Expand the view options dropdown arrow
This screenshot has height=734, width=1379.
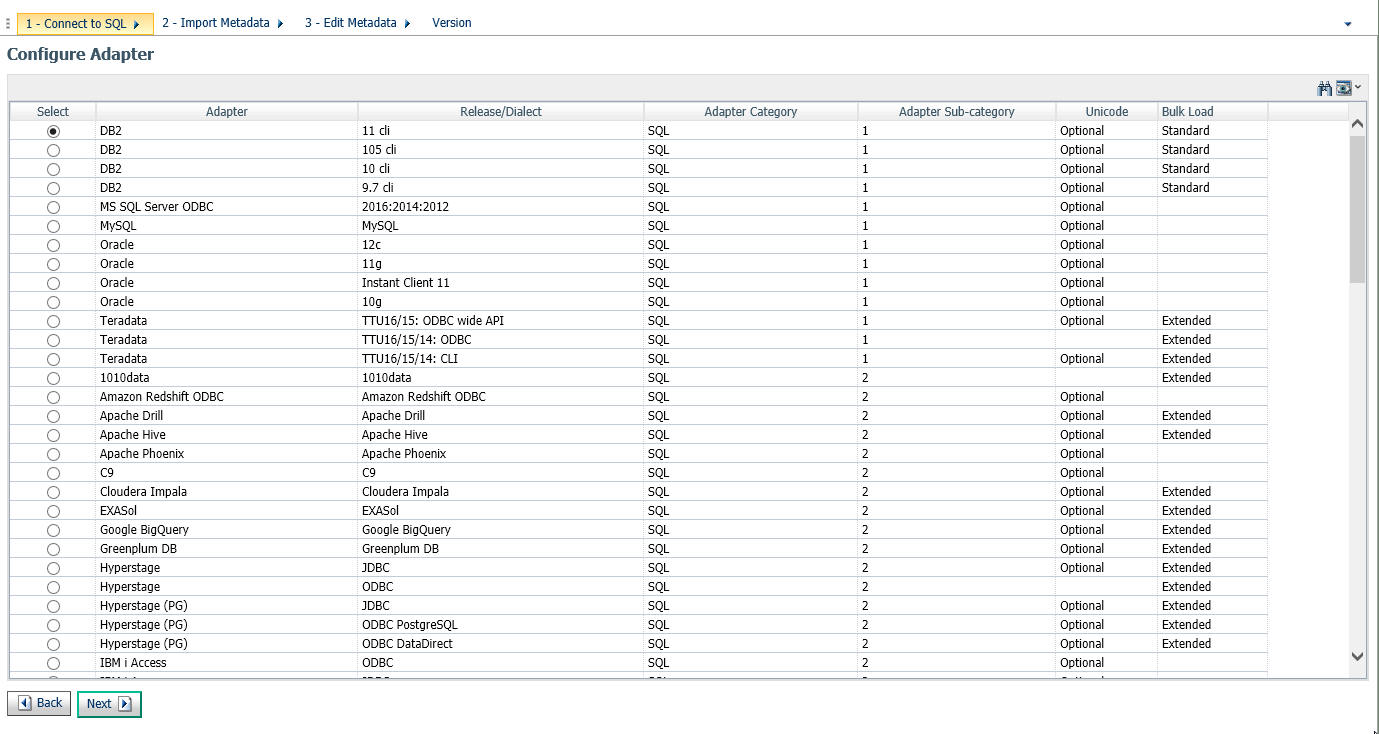tap(1358, 88)
